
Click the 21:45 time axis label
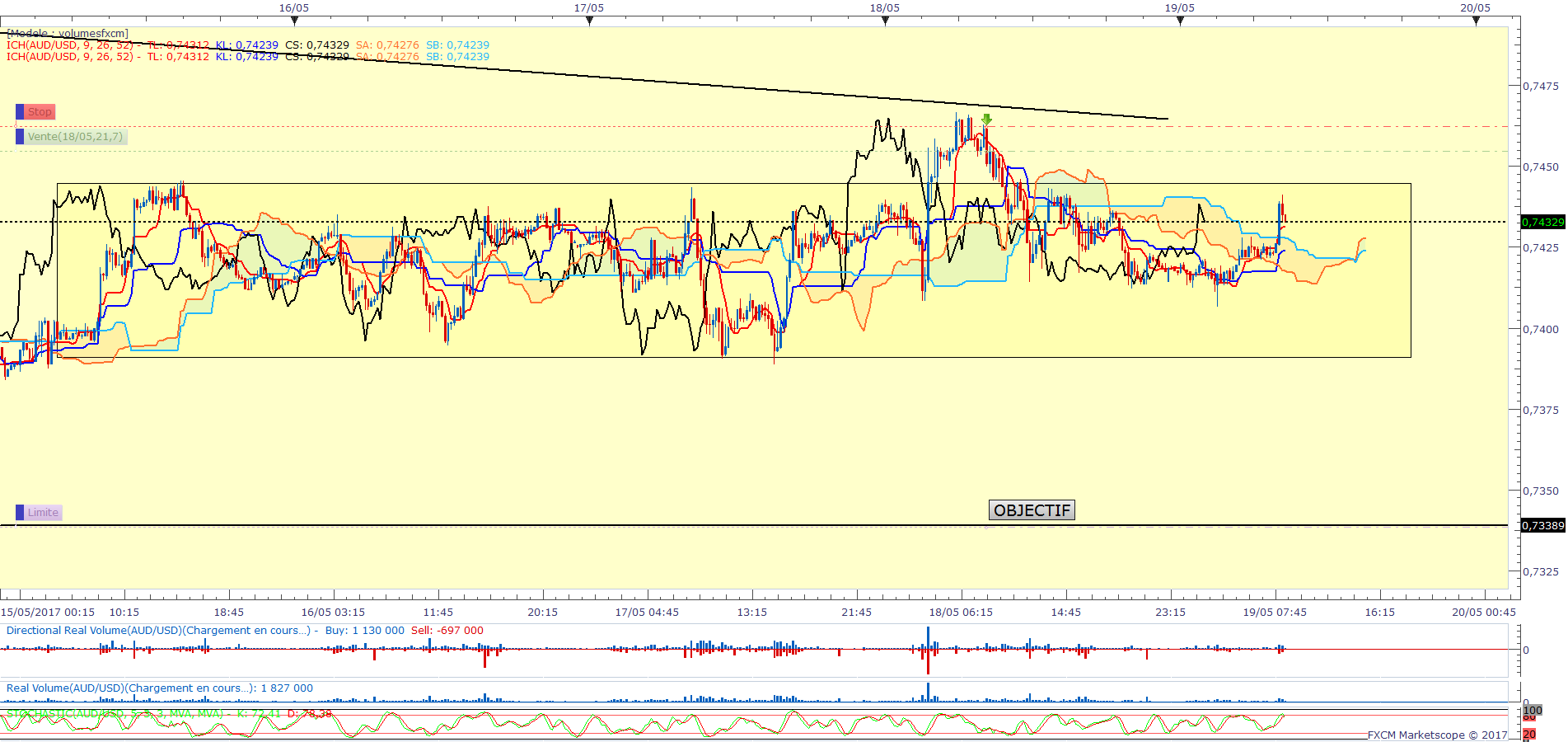[x=857, y=613]
